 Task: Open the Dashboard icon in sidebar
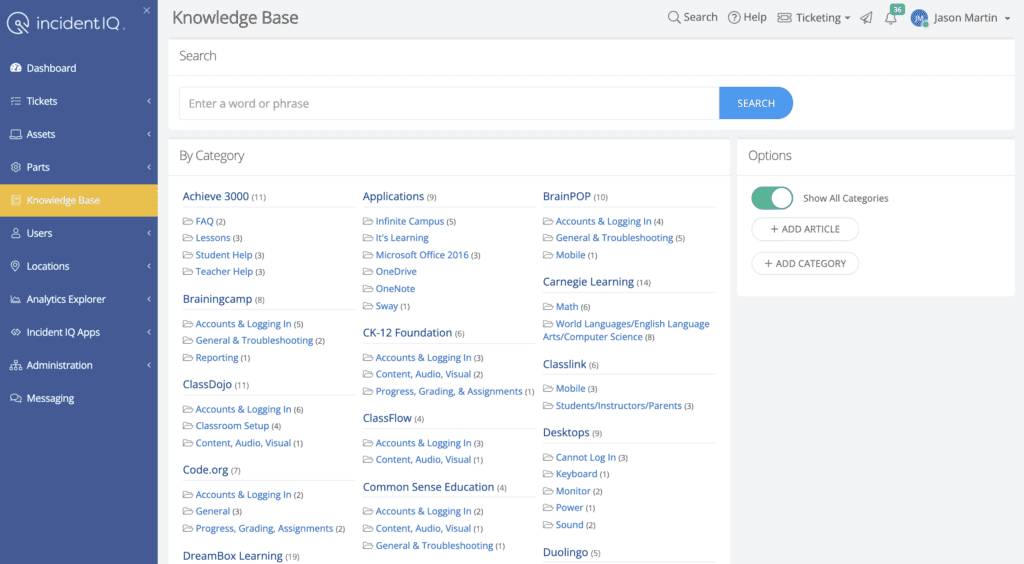[x=16, y=68]
